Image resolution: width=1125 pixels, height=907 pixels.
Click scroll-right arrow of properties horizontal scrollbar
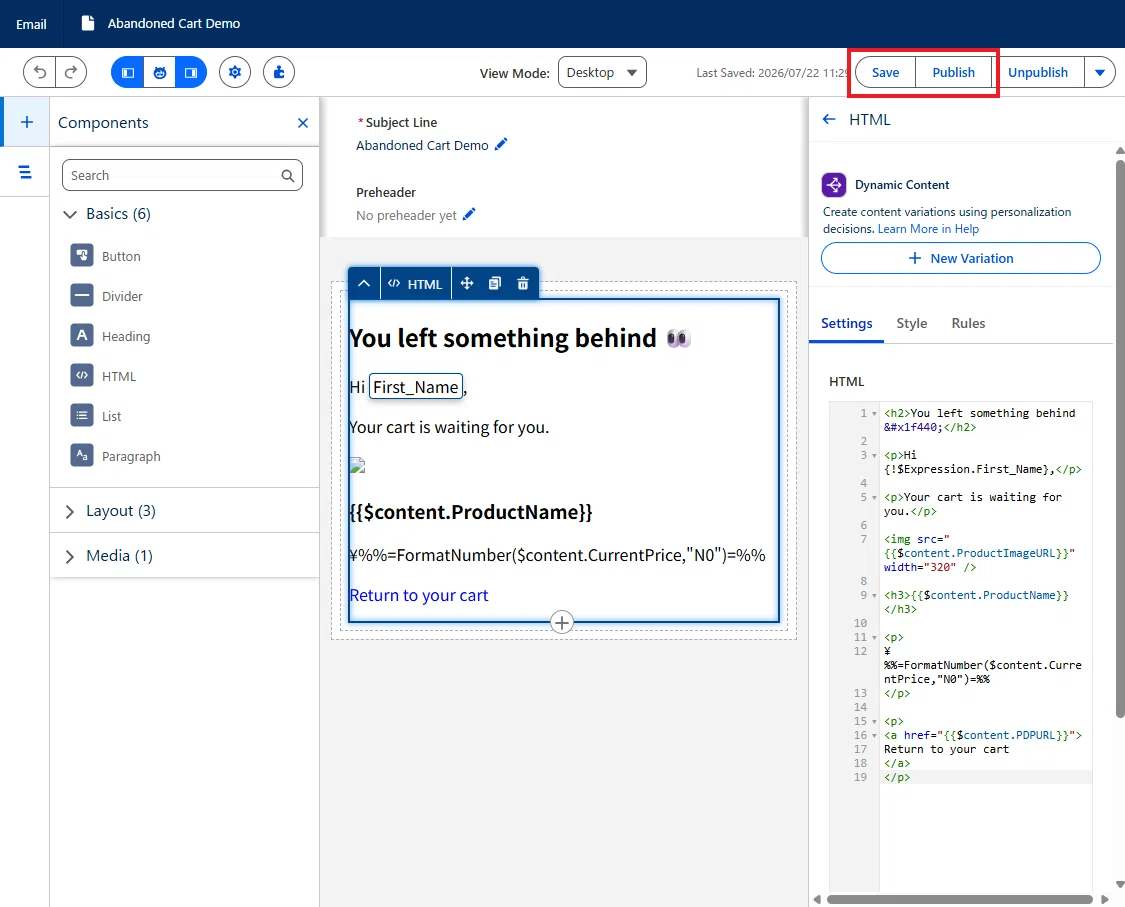point(1105,899)
